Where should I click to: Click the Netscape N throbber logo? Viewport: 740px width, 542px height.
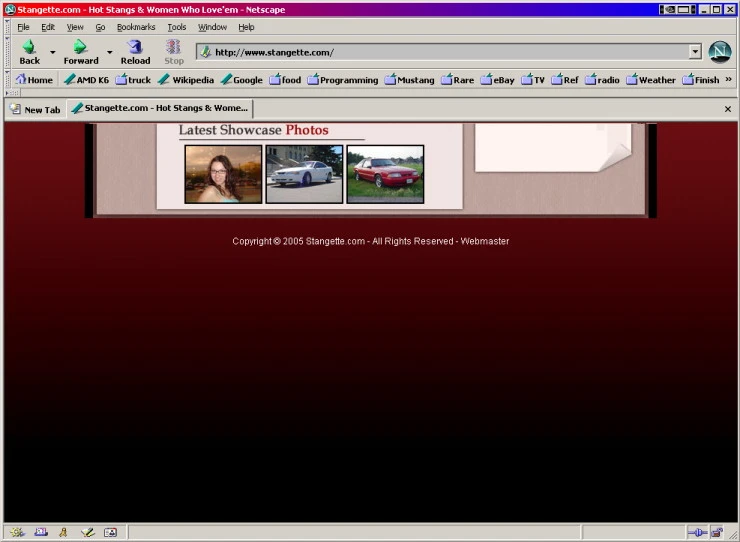720,52
